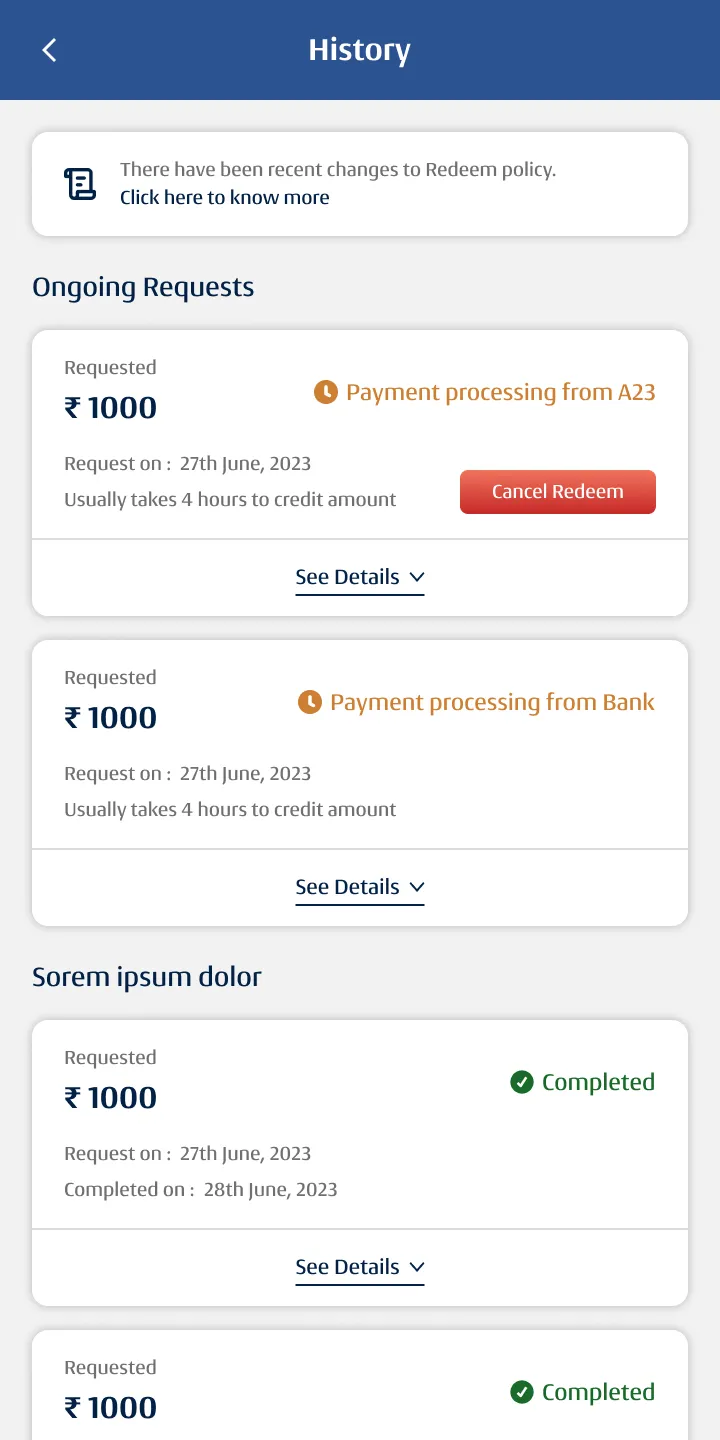Click Completed label on first completed card
This screenshot has height=1440, width=720.
click(x=598, y=1082)
